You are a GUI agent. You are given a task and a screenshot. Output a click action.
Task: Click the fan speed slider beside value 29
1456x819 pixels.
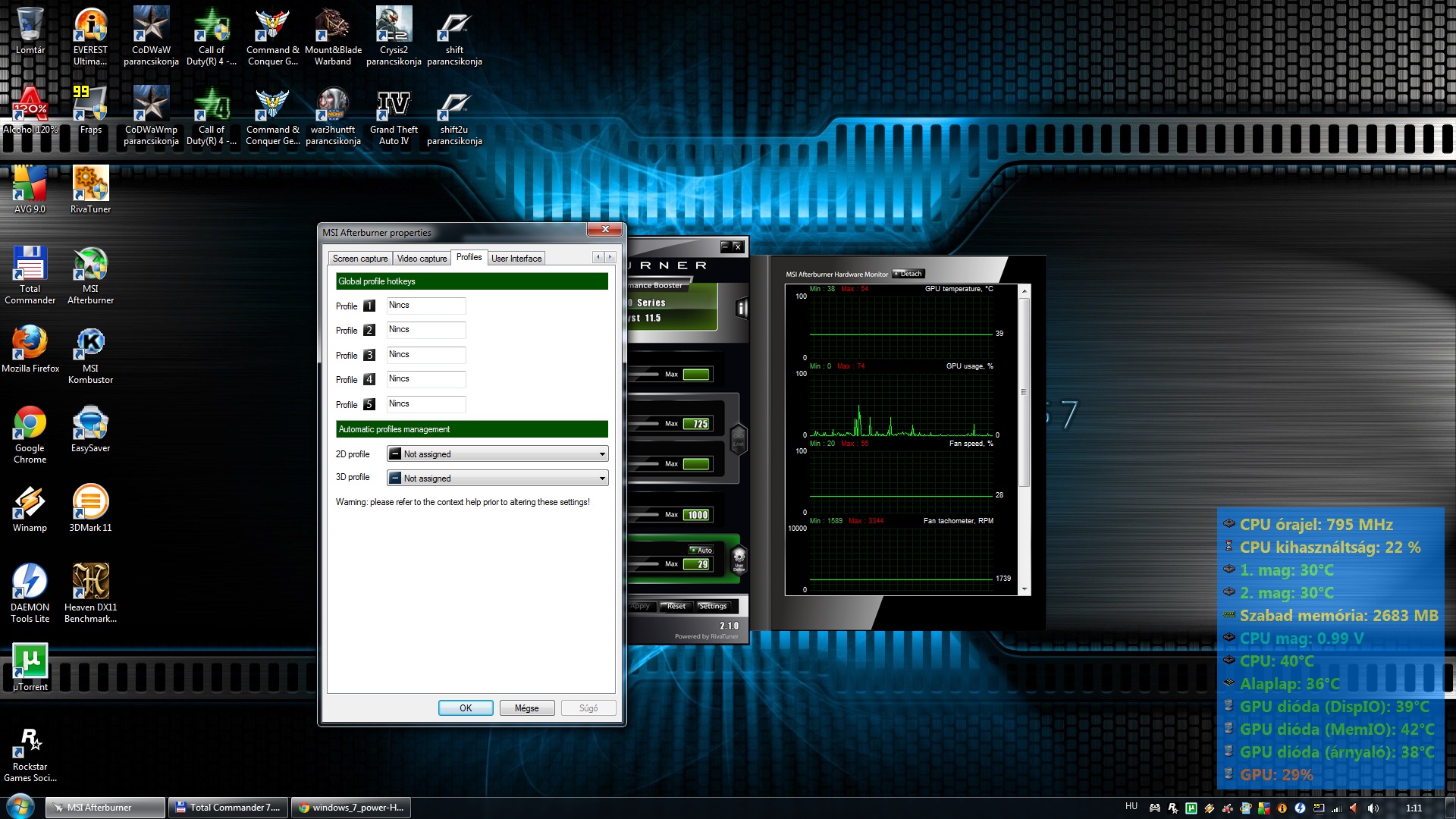pyautogui.click(x=644, y=564)
